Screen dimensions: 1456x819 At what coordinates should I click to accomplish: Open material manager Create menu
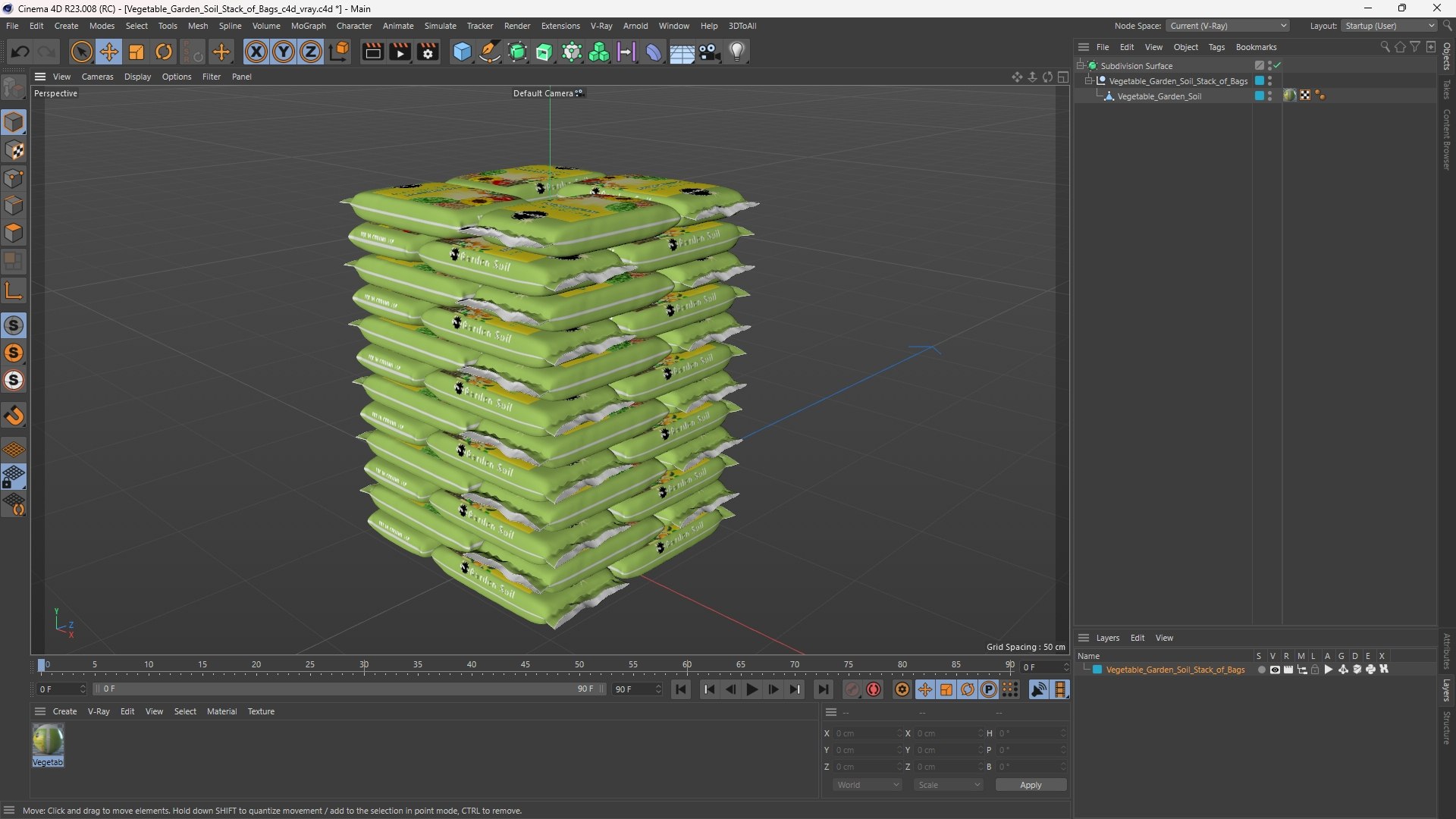(x=64, y=711)
